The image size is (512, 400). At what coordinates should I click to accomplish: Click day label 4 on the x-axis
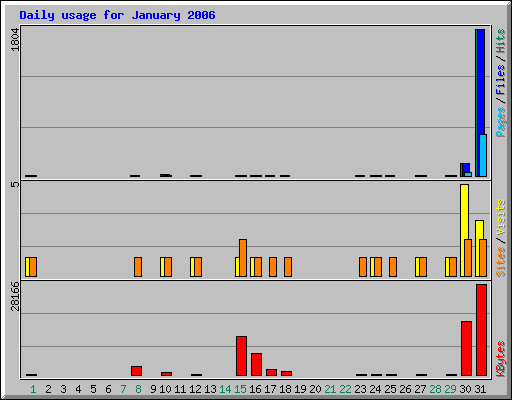[x=78, y=389]
